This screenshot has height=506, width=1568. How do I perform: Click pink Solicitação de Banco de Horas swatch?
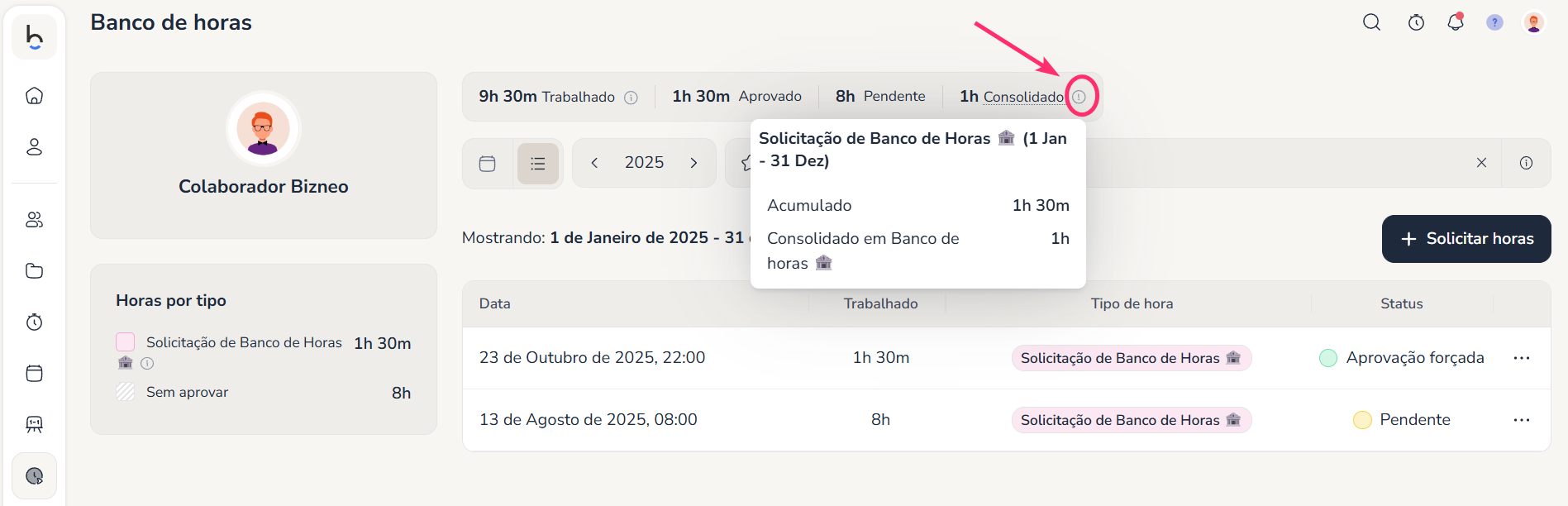(x=126, y=341)
